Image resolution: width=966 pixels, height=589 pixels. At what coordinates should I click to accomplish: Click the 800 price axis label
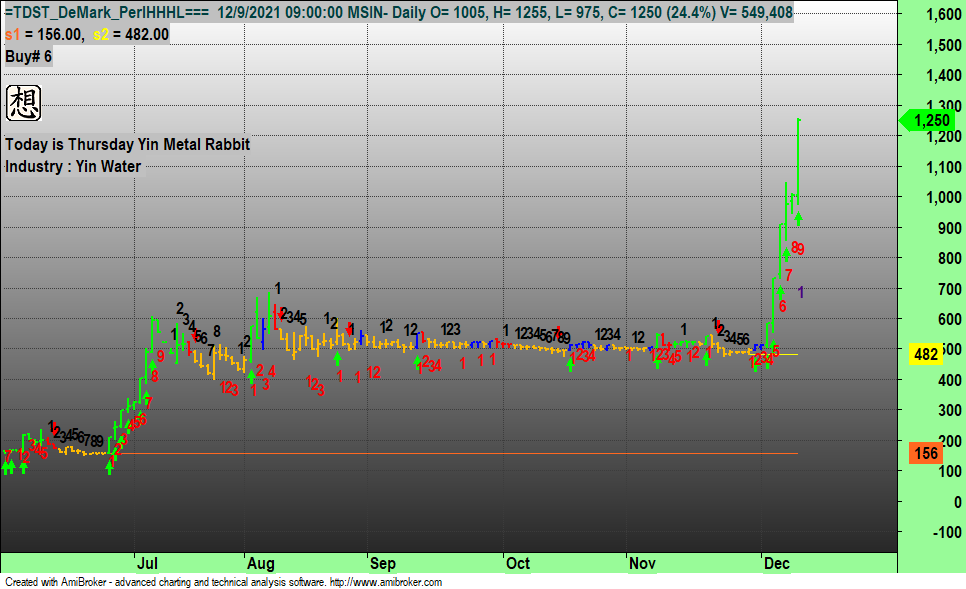(x=949, y=258)
